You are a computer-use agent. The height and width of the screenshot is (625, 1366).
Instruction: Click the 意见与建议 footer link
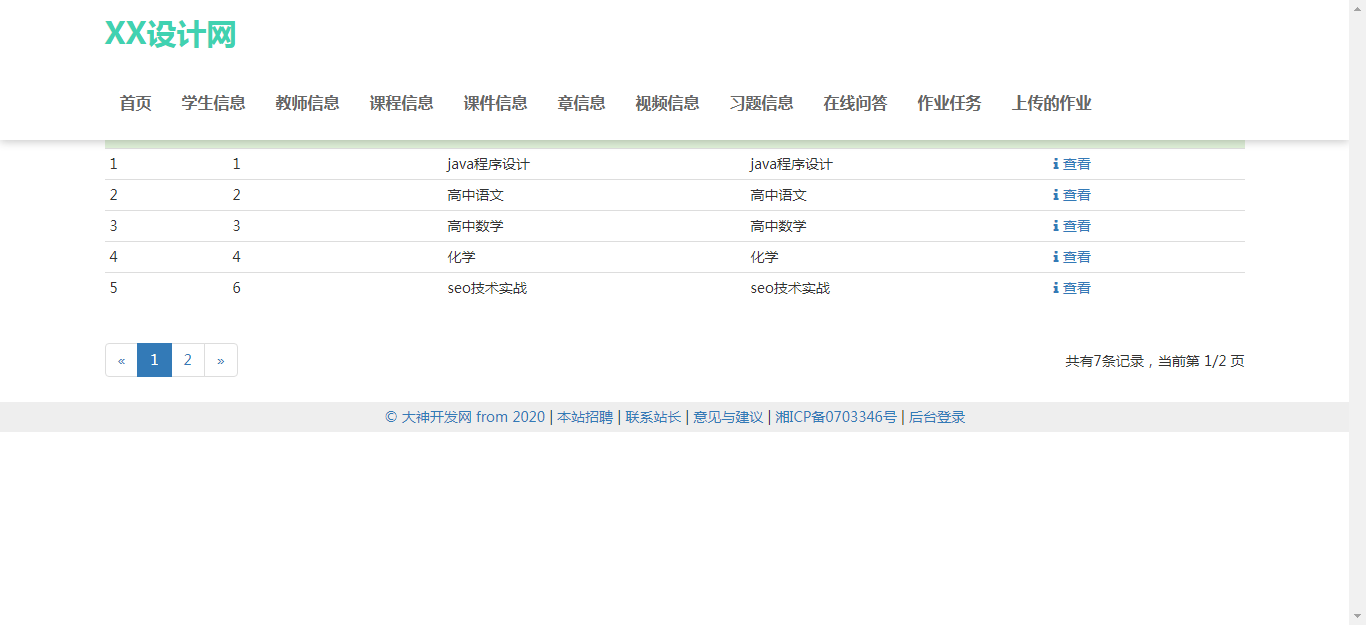point(728,417)
